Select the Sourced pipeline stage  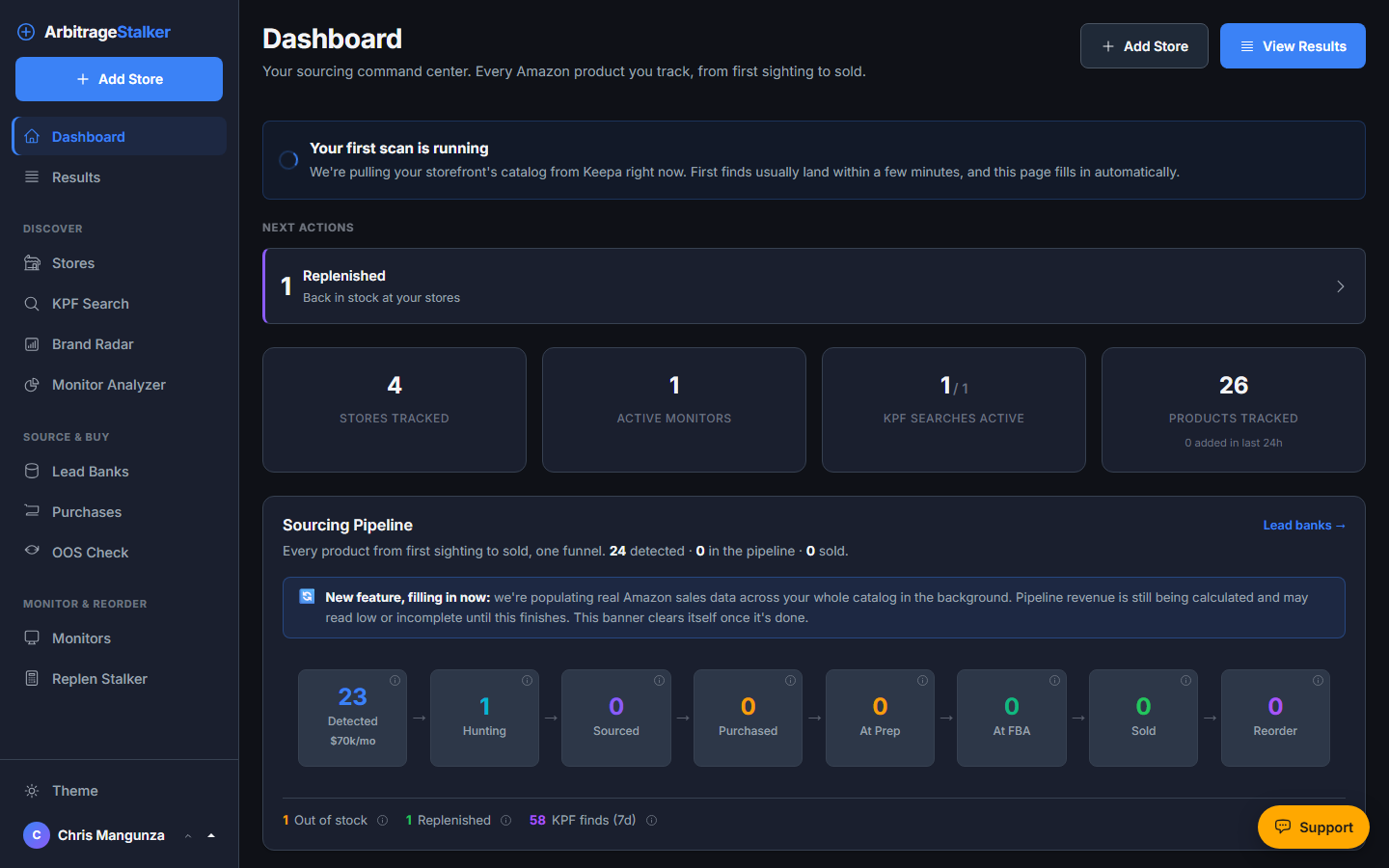(x=616, y=719)
